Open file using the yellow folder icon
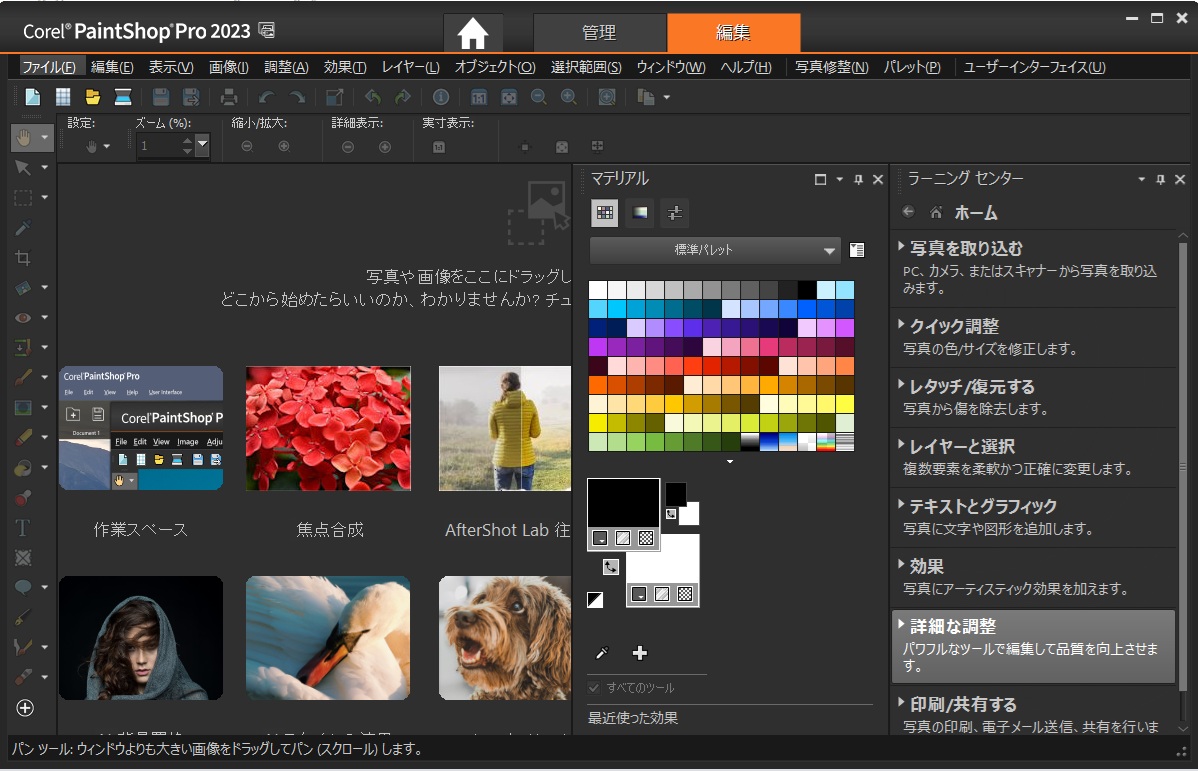 tap(93, 97)
